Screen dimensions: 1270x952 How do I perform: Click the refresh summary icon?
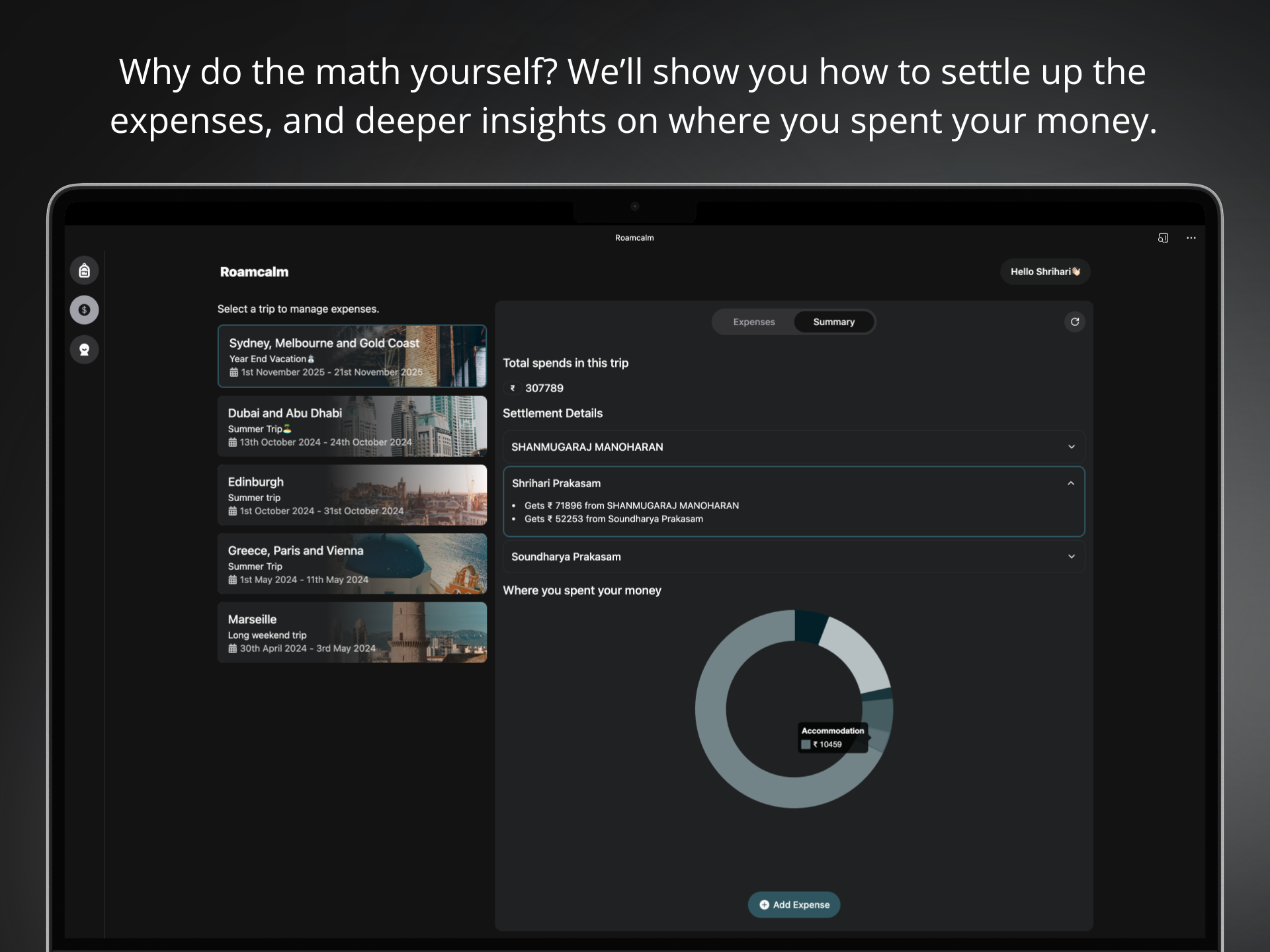pyautogui.click(x=1075, y=322)
